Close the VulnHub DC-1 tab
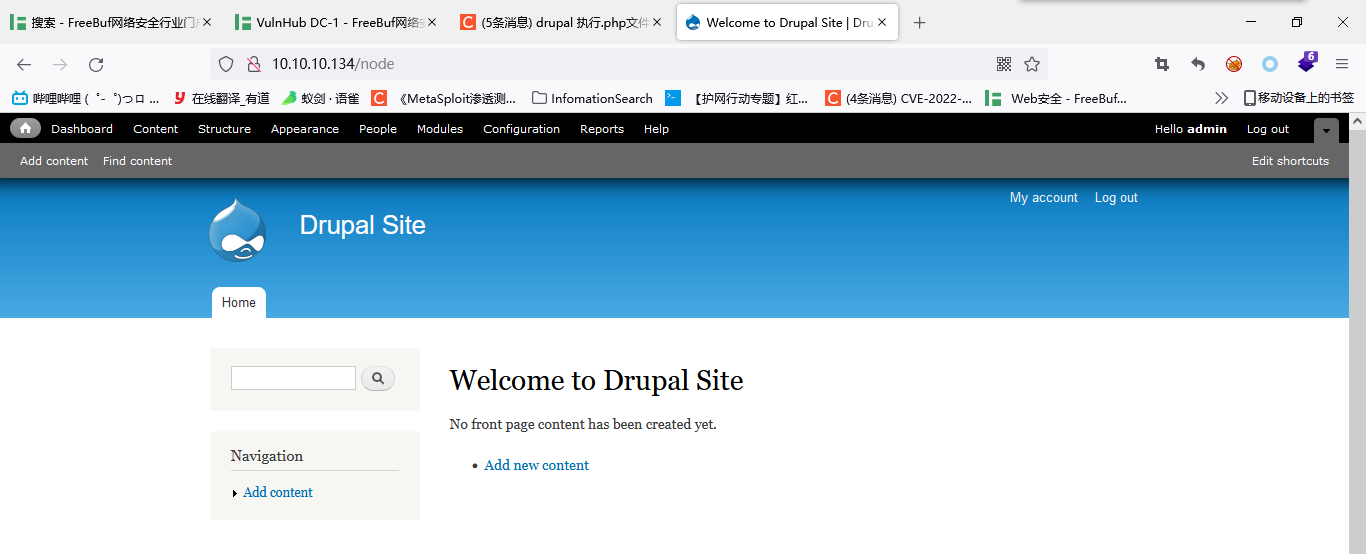 (431, 22)
